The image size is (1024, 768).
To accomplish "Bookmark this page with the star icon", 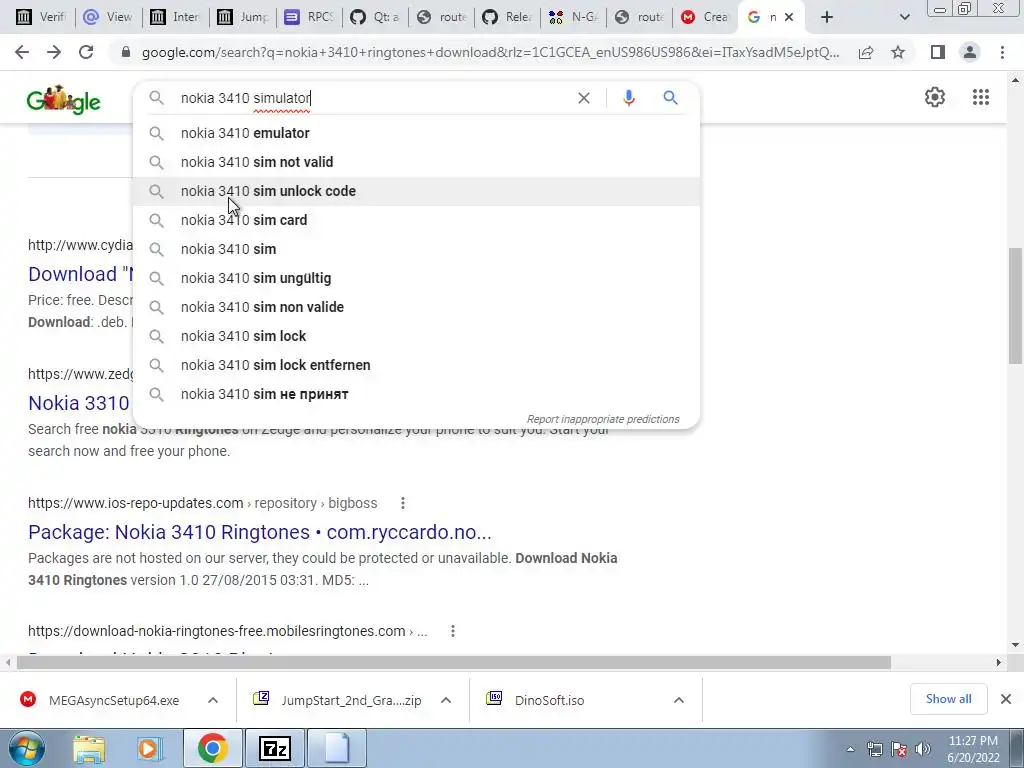I will (898, 52).
